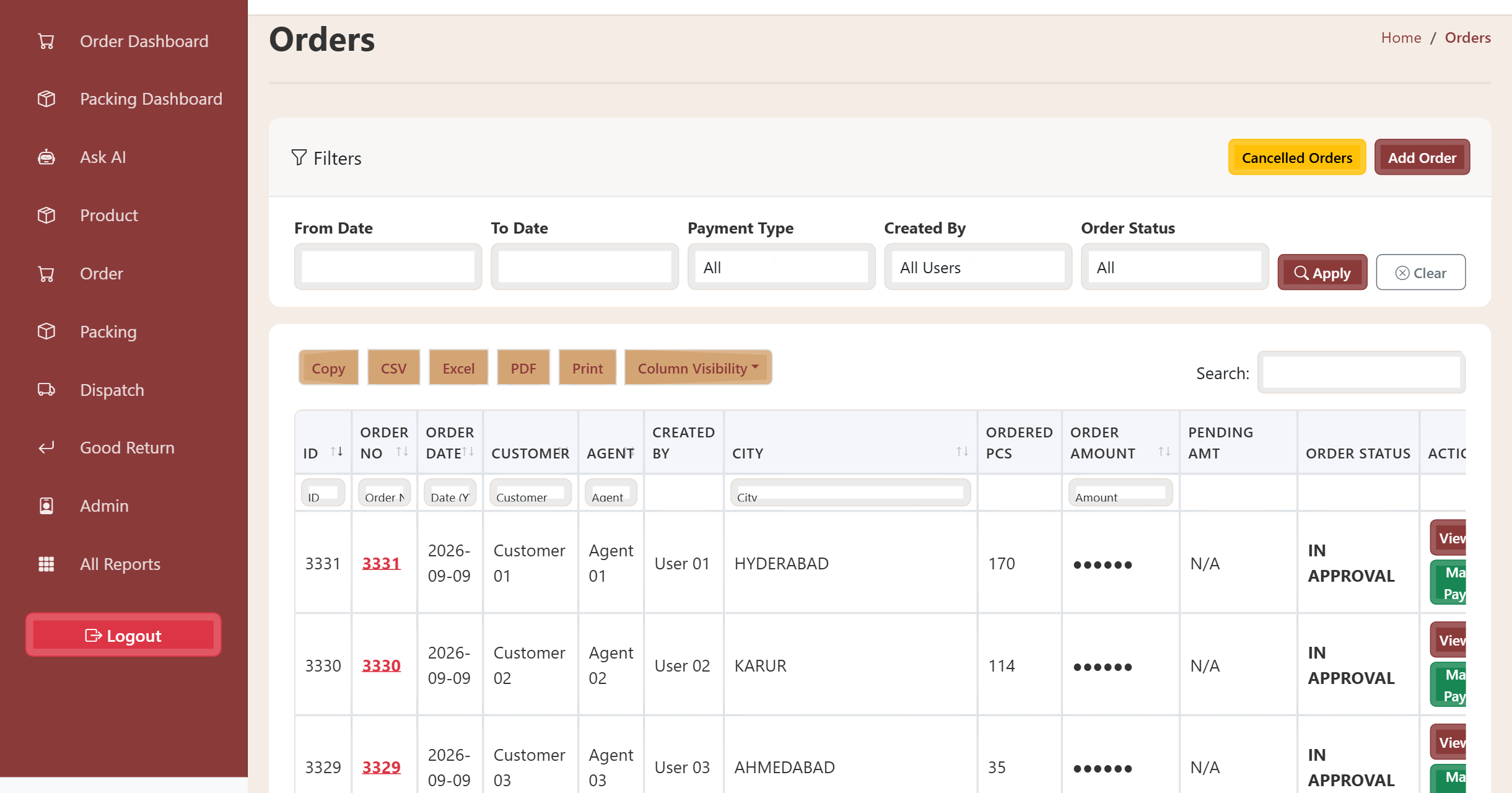
Task: Click the Packing box icon in the sidebar
Action: [46, 331]
